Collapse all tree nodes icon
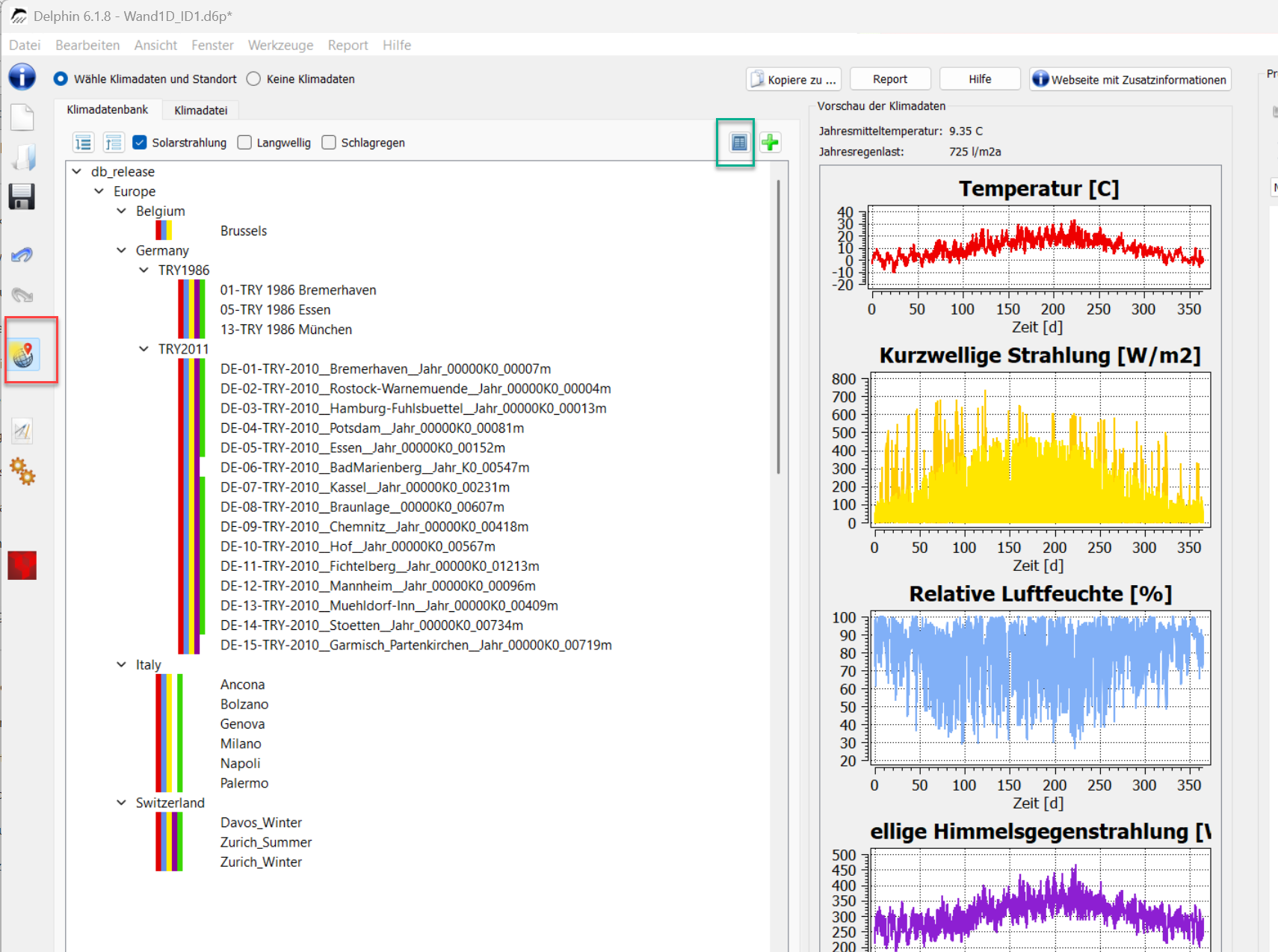Screen dimensions: 1278x952 tap(114, 142)
